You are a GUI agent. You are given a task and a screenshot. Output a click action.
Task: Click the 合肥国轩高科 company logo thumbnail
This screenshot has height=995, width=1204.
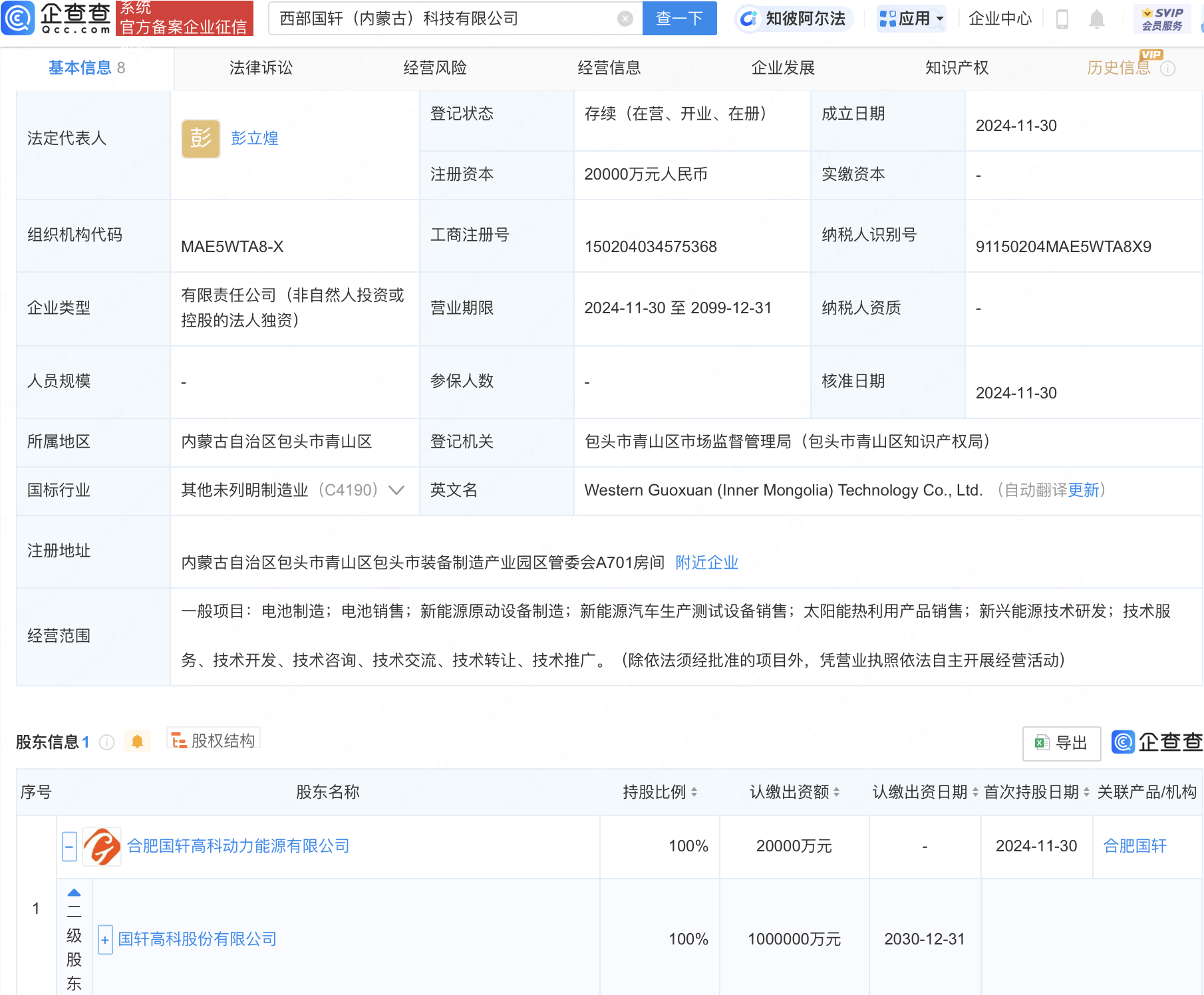tap(102, 846)
